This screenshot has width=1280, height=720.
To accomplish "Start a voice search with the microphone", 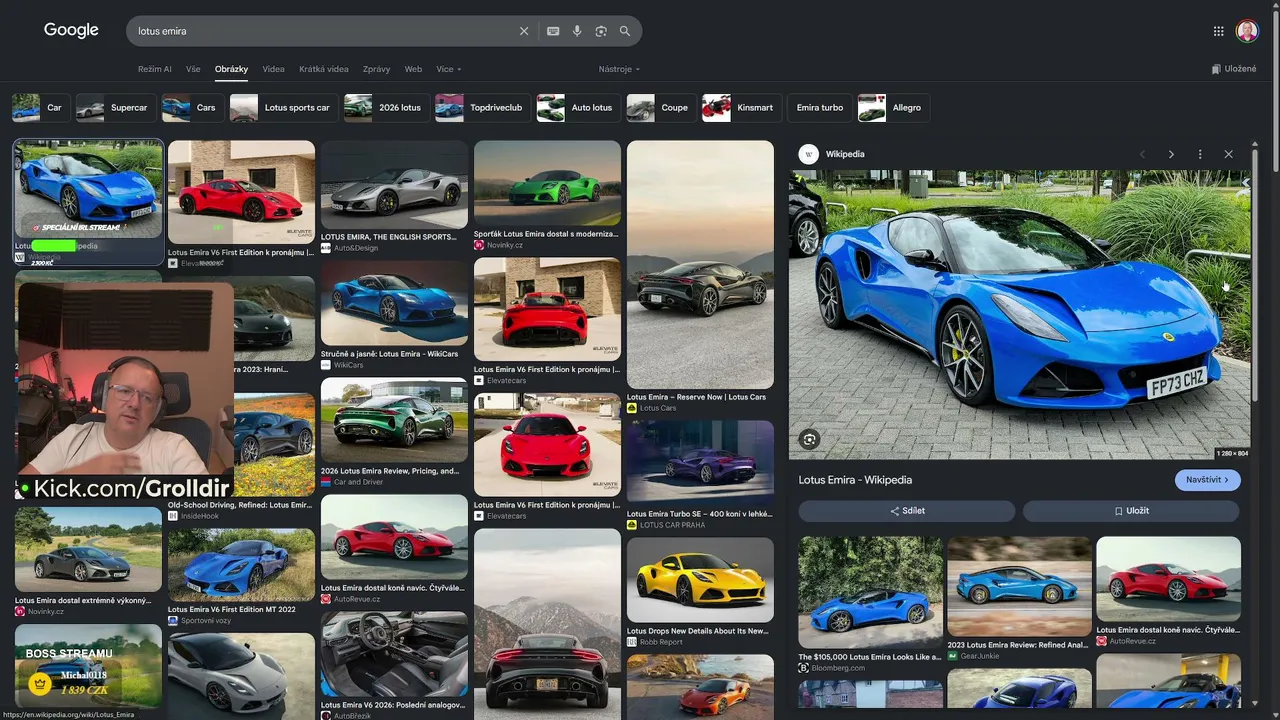I will tap(577, 31).
